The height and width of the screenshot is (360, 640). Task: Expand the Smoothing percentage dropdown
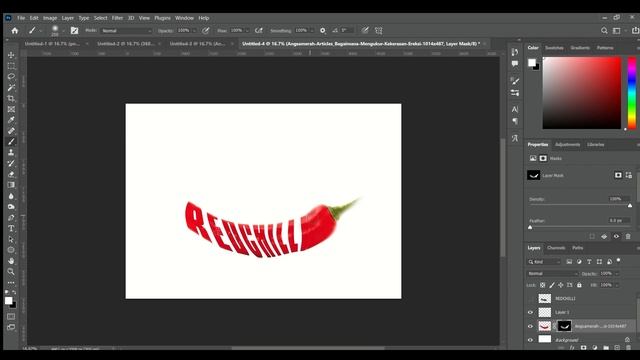coord(312,31)
